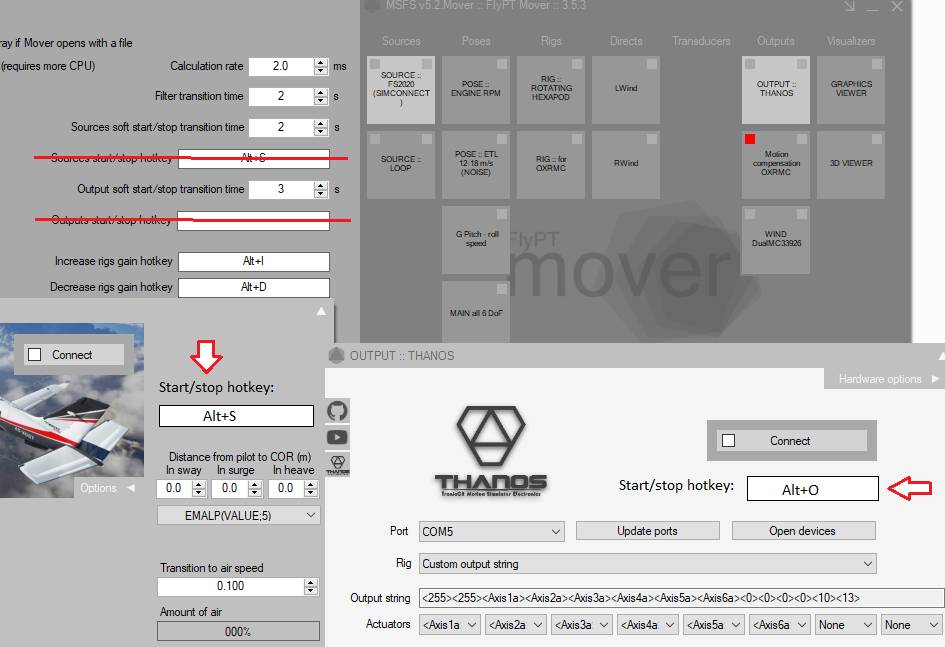Toggle checkbox on GRAPHICS VIEWER tile
This screenshot has width=945, height=647.
(877, 64)
